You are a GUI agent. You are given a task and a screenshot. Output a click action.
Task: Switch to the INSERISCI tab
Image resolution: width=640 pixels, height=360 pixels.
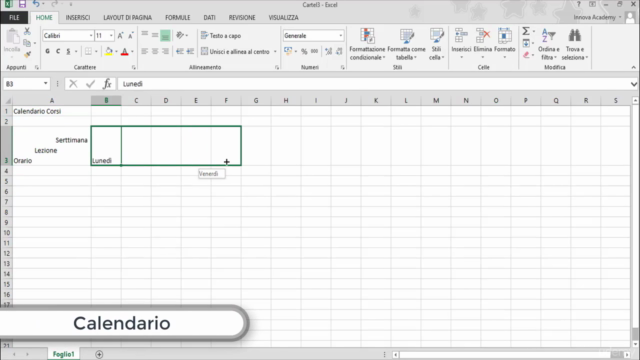pyautogui.click(x=78, y=18)
